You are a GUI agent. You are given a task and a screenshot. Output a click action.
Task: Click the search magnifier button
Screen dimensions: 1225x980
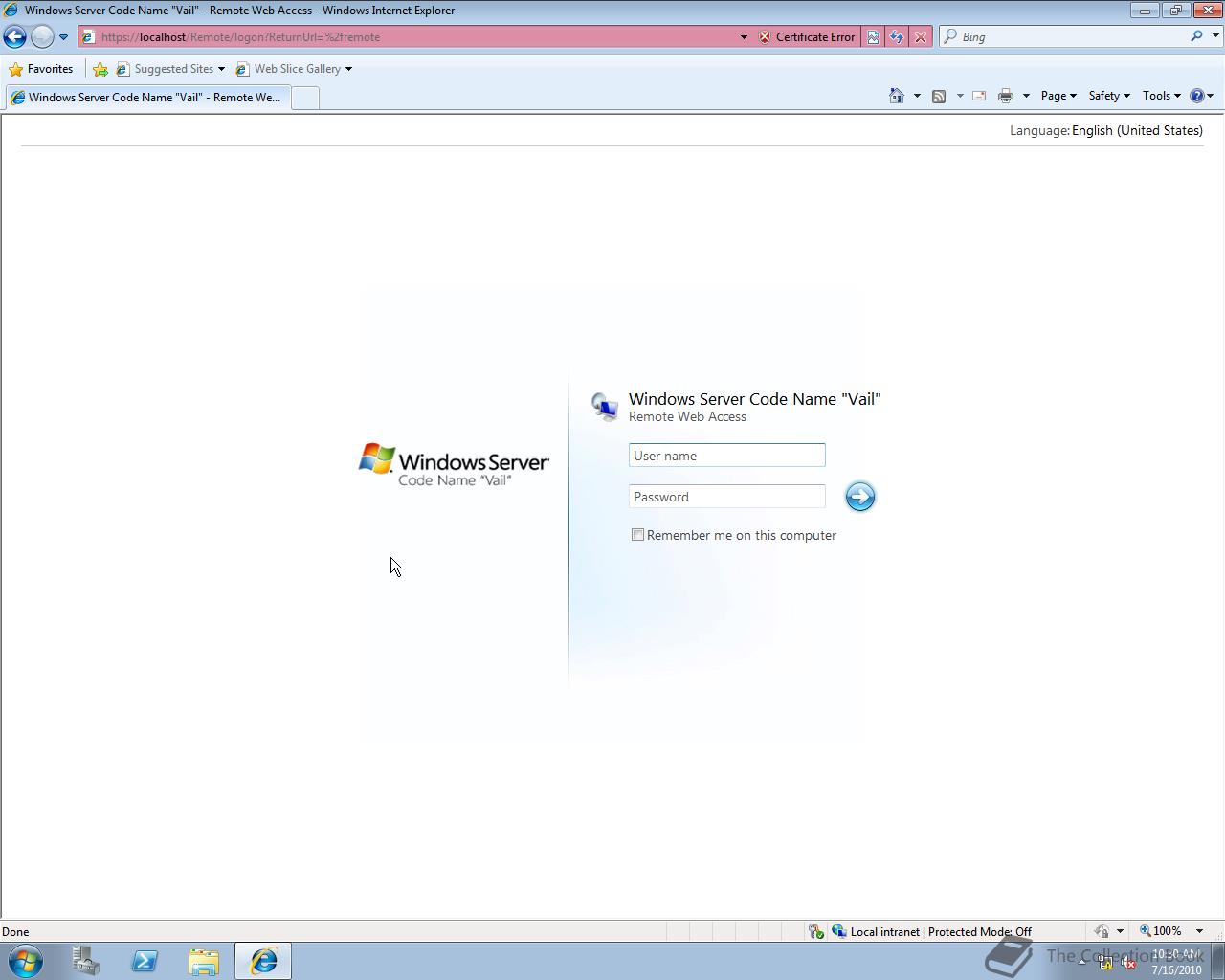tap(1196, 36)
